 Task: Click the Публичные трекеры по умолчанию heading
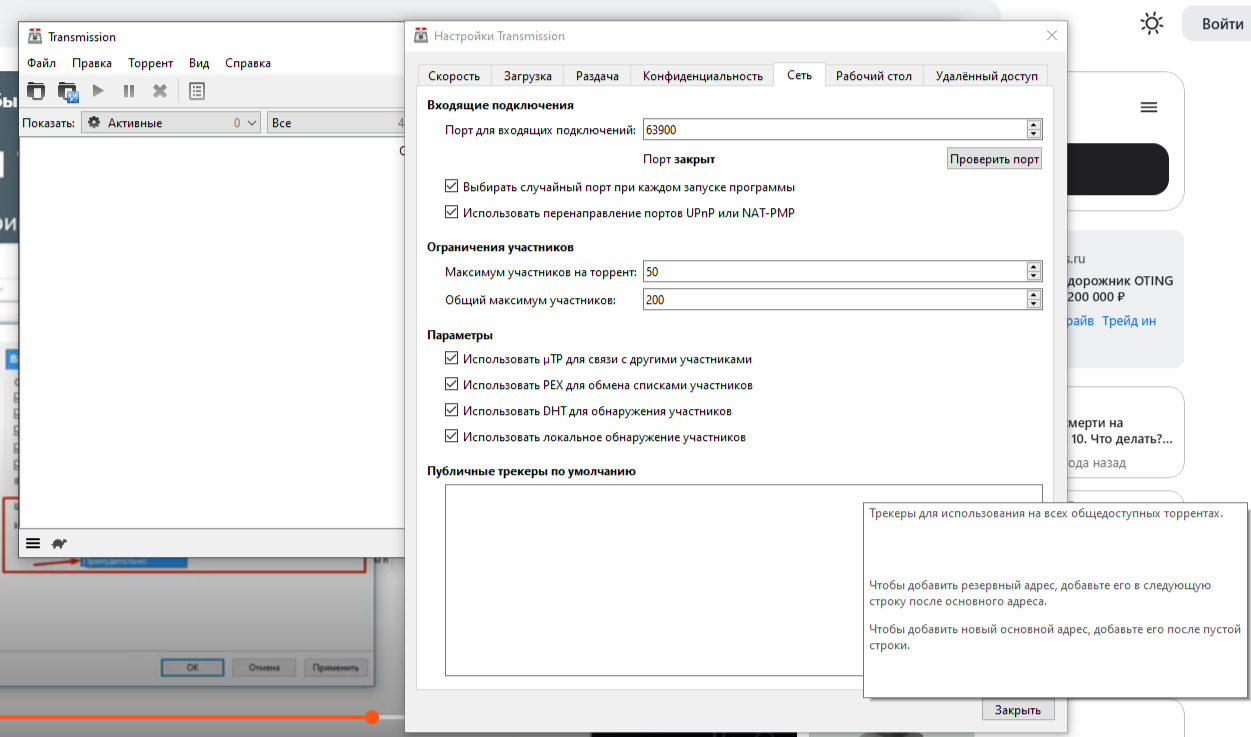pos(531,471)
